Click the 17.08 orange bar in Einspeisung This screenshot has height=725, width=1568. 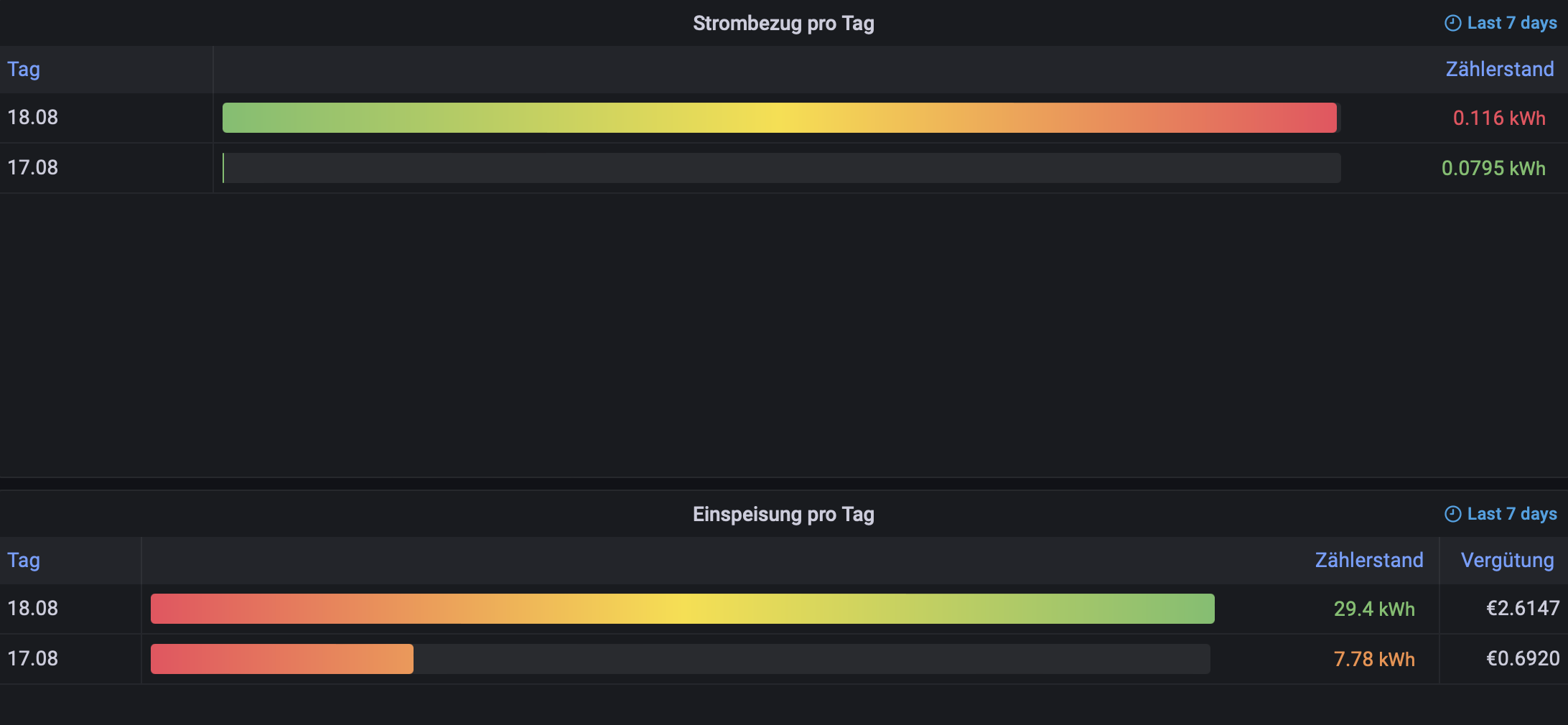click(282, 659)
